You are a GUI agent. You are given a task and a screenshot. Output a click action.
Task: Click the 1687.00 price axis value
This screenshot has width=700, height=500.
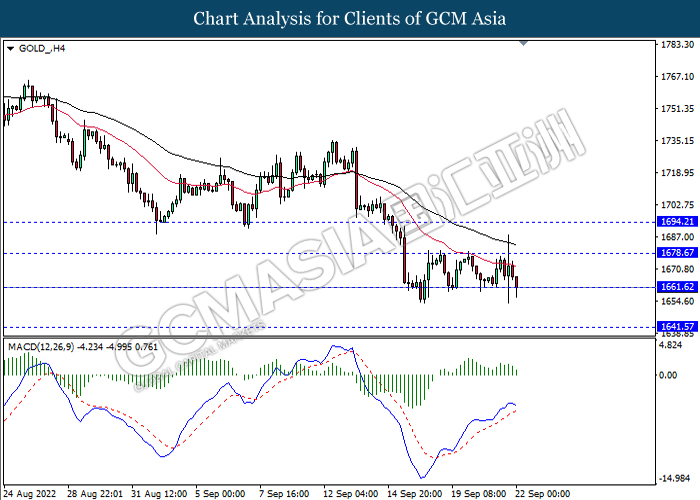677,237
